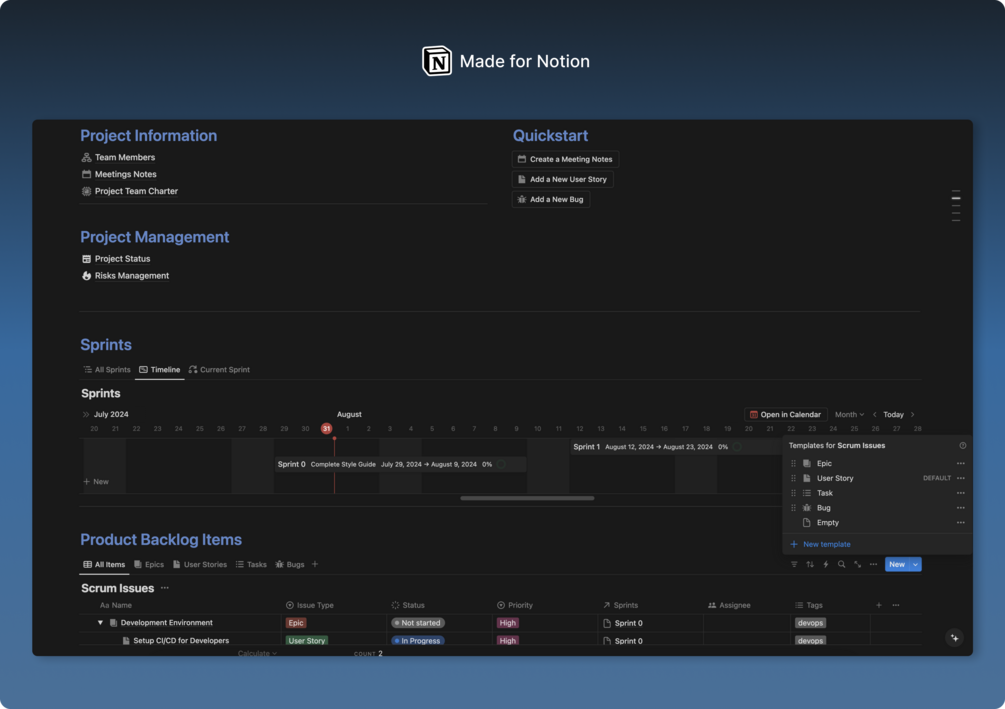Click Add a New User Story button
This screenshot has width=1005, height=709.
pyautogui.click(x=563, y=179)
